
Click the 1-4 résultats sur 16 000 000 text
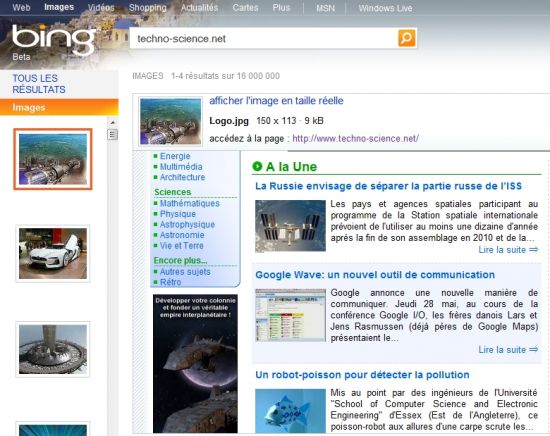(225, 76)
